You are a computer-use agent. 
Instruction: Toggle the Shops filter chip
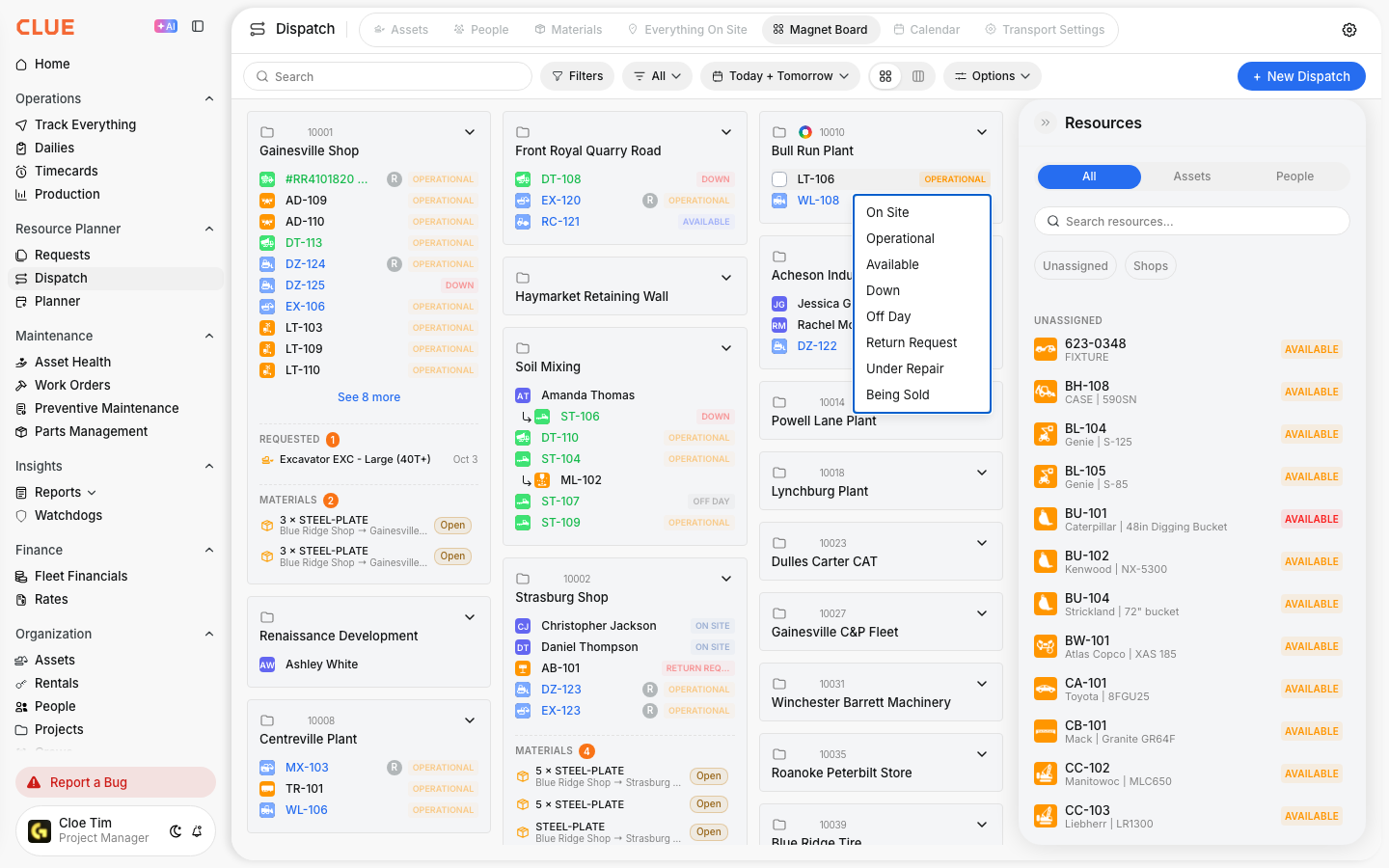click(x=1151, y=266)
